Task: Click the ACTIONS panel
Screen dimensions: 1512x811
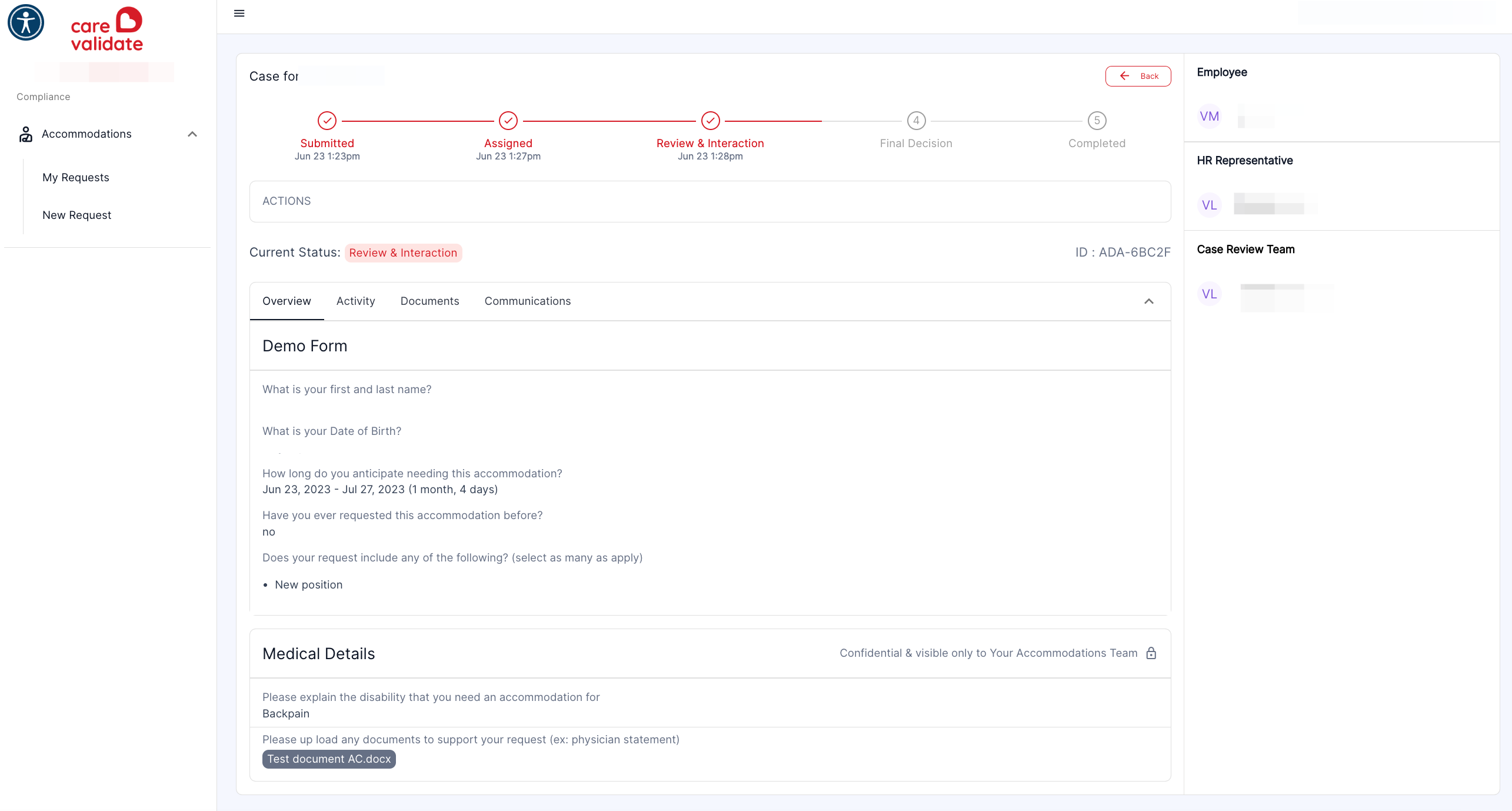Action: point(710,201)
